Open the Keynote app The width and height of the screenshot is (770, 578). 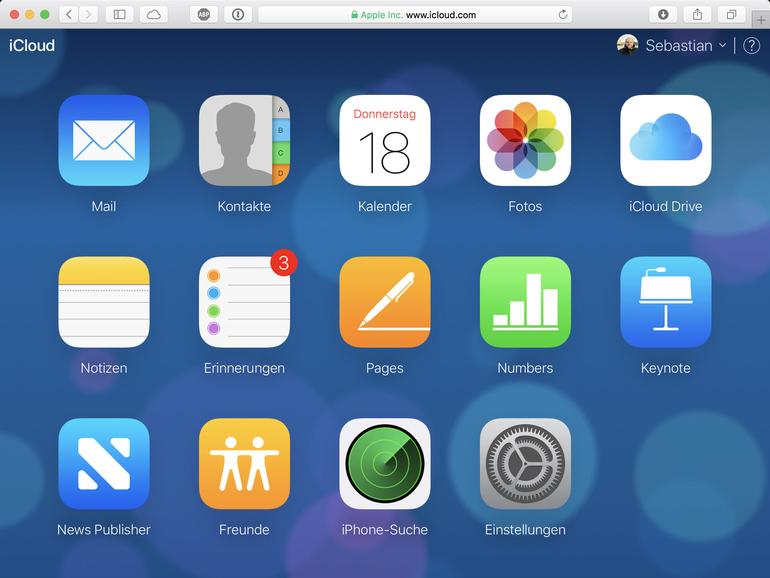pyautogui.click(x=665, y=302)
